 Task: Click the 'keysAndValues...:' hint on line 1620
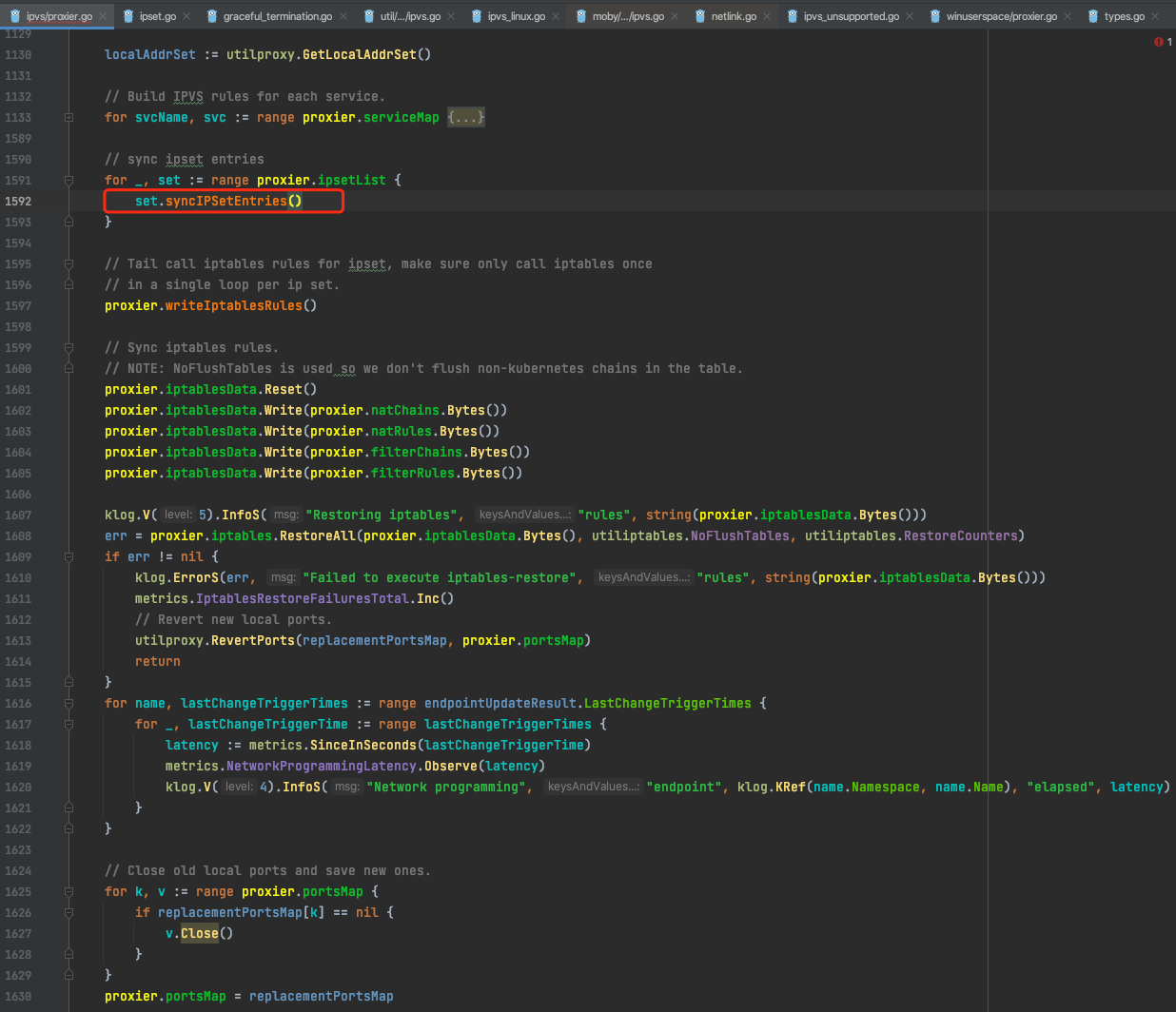click(594, 788)
